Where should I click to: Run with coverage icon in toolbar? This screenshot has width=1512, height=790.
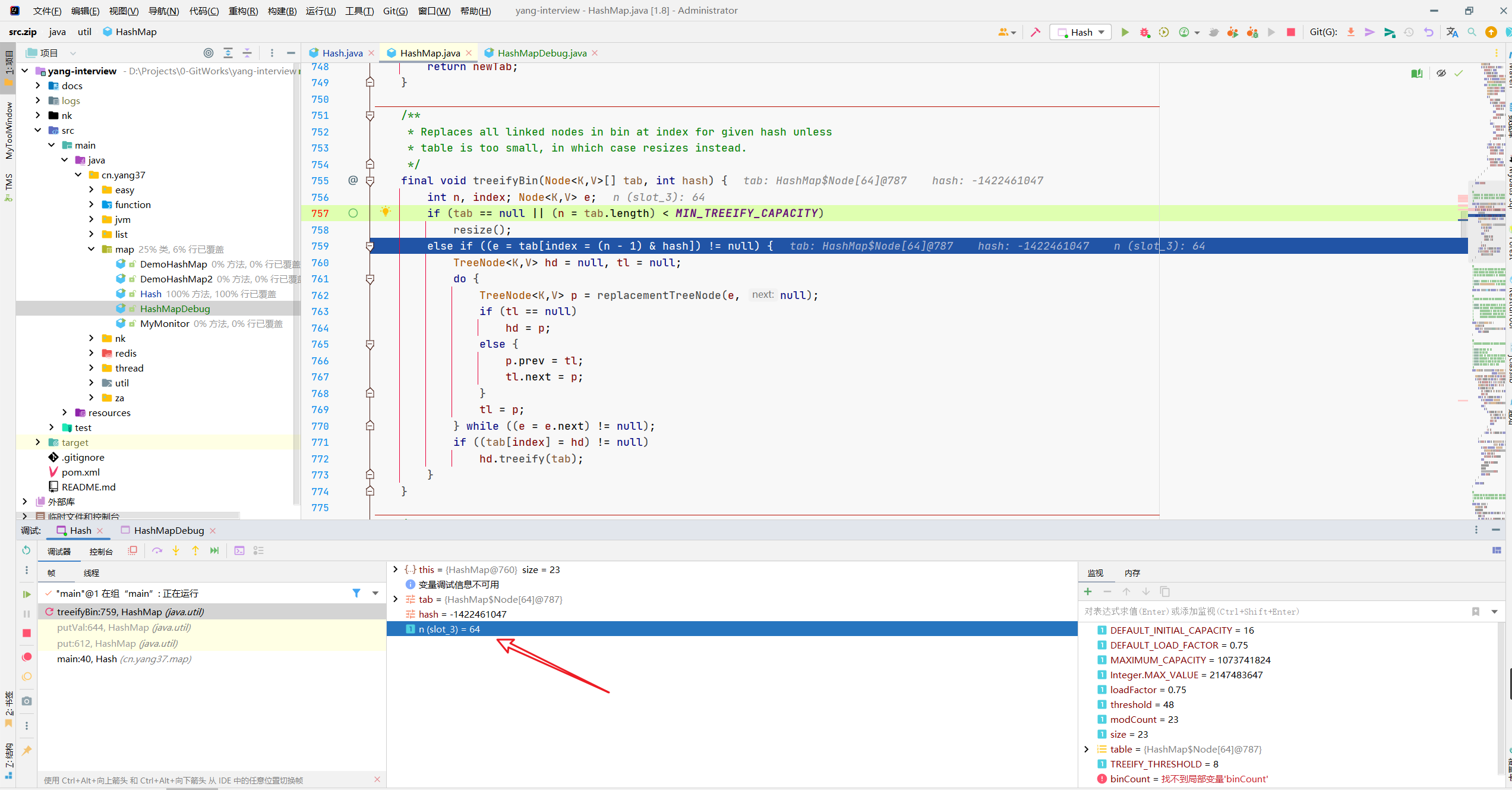pos(1164,32)
